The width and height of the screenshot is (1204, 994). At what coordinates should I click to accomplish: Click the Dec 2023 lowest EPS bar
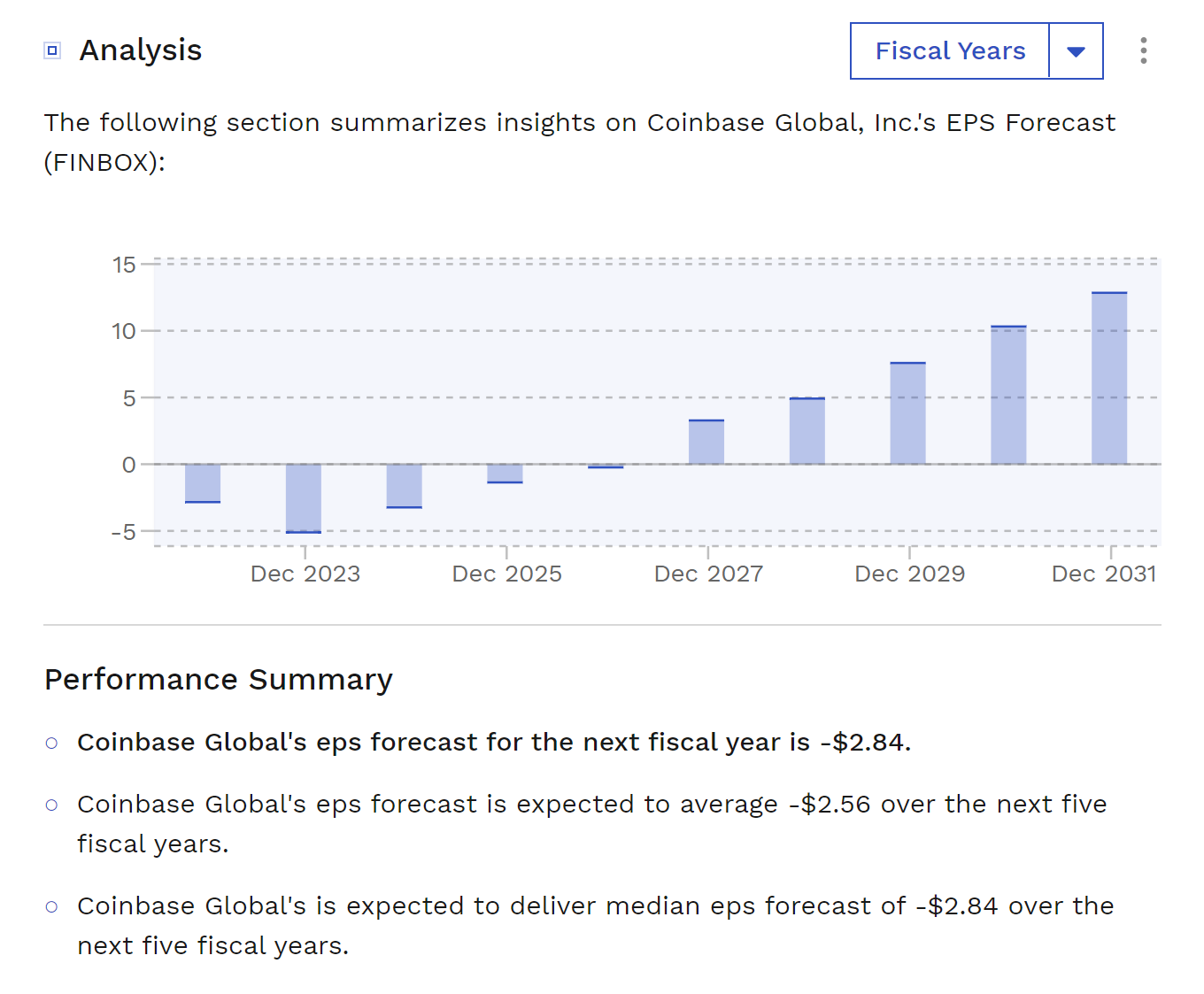pos(304,497)
